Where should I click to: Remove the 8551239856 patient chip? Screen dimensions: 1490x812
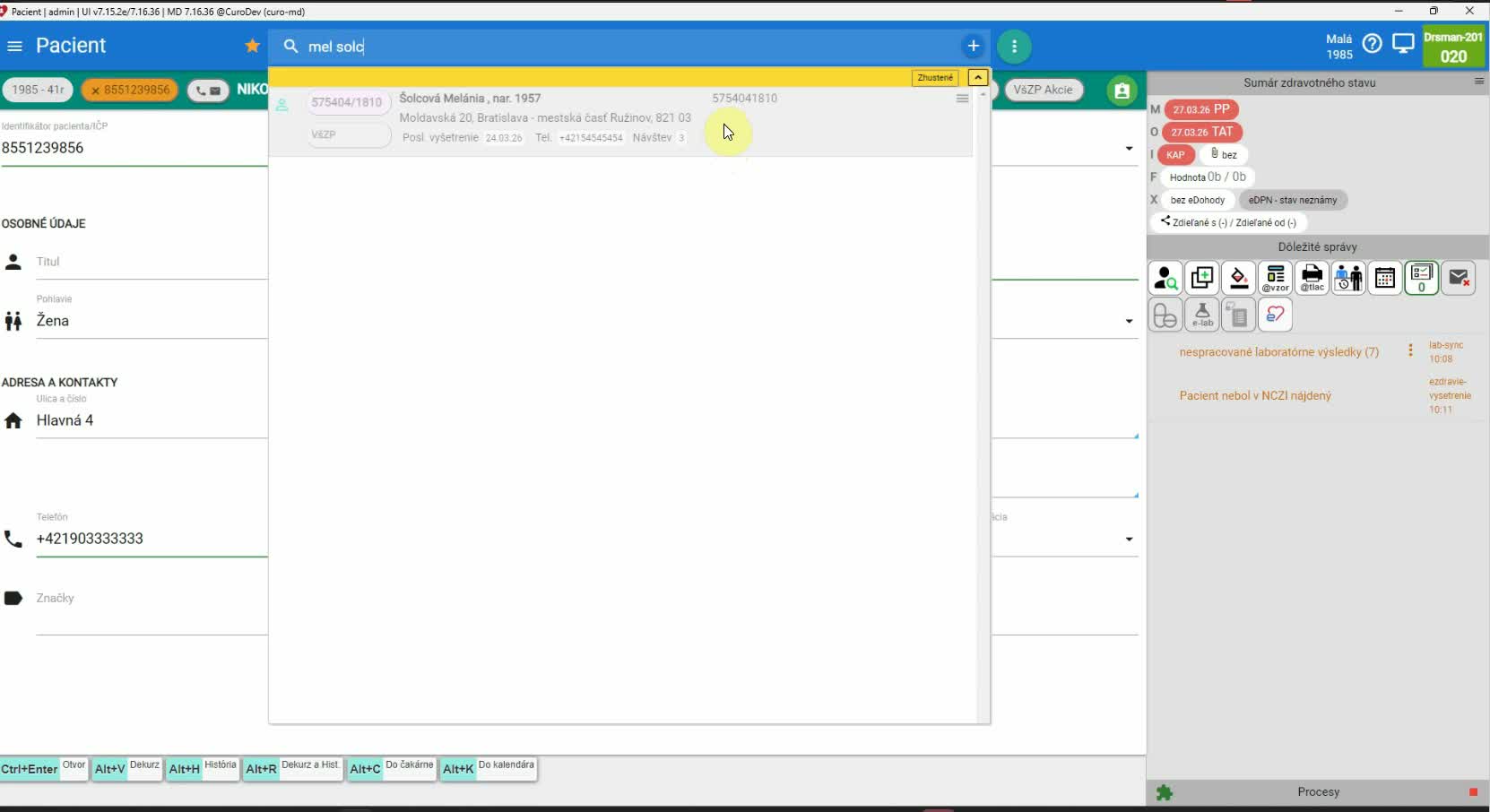(95, 91)
